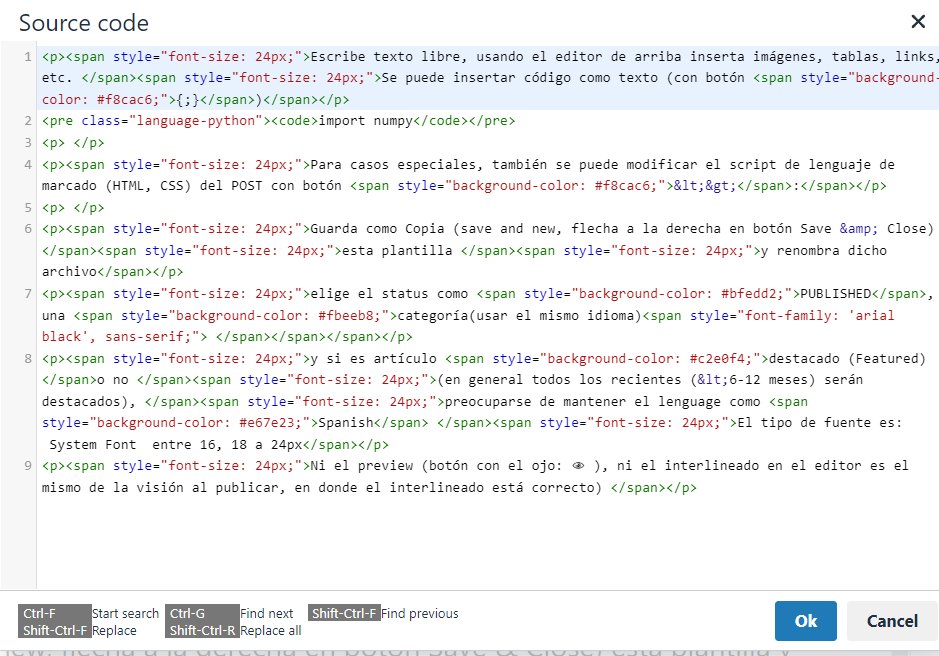
Task: Click the eye symbol in line 9
Action: (578, 466)
